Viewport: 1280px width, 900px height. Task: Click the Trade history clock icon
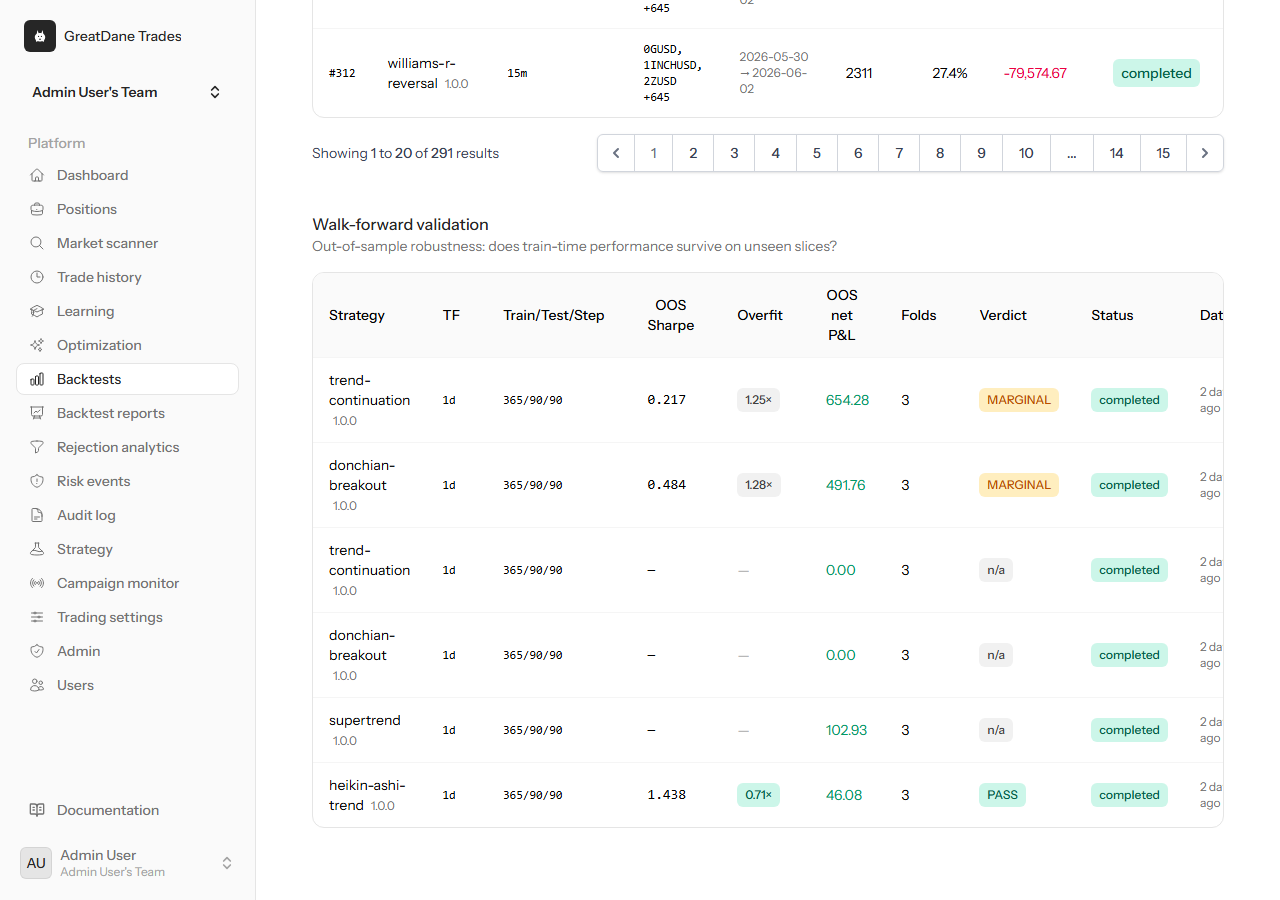point(37,277)
